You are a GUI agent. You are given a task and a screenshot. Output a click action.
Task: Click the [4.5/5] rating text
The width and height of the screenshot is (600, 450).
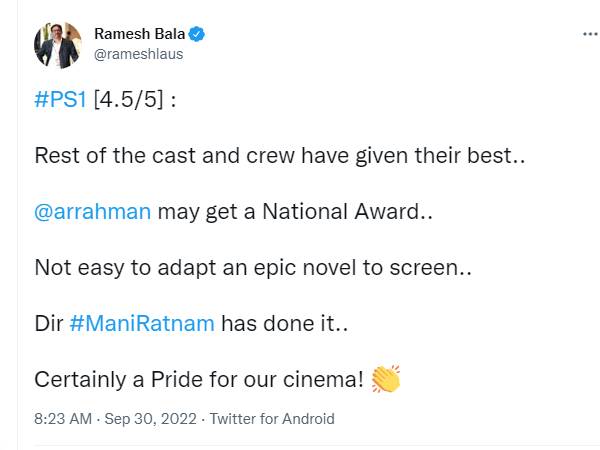[x=129, y=101]
